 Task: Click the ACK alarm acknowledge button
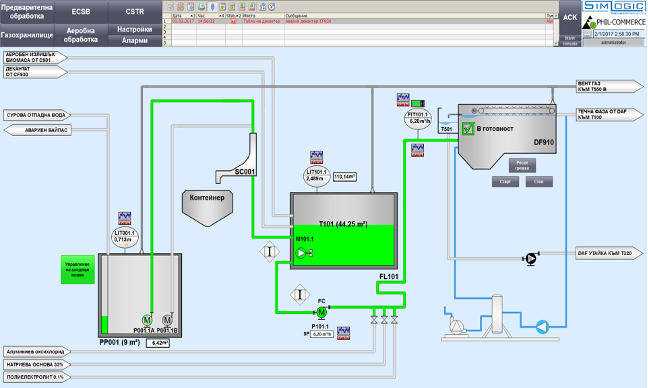(x=570, y=17)
